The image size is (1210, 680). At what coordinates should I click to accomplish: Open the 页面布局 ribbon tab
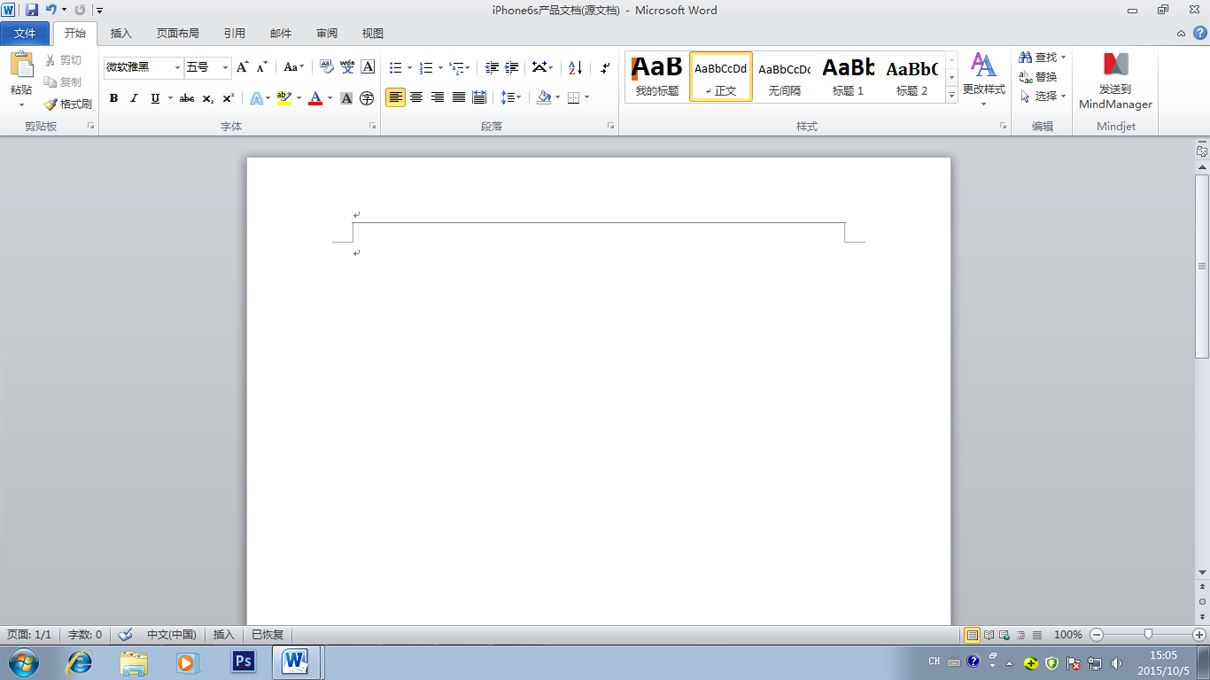pos(178,33)
